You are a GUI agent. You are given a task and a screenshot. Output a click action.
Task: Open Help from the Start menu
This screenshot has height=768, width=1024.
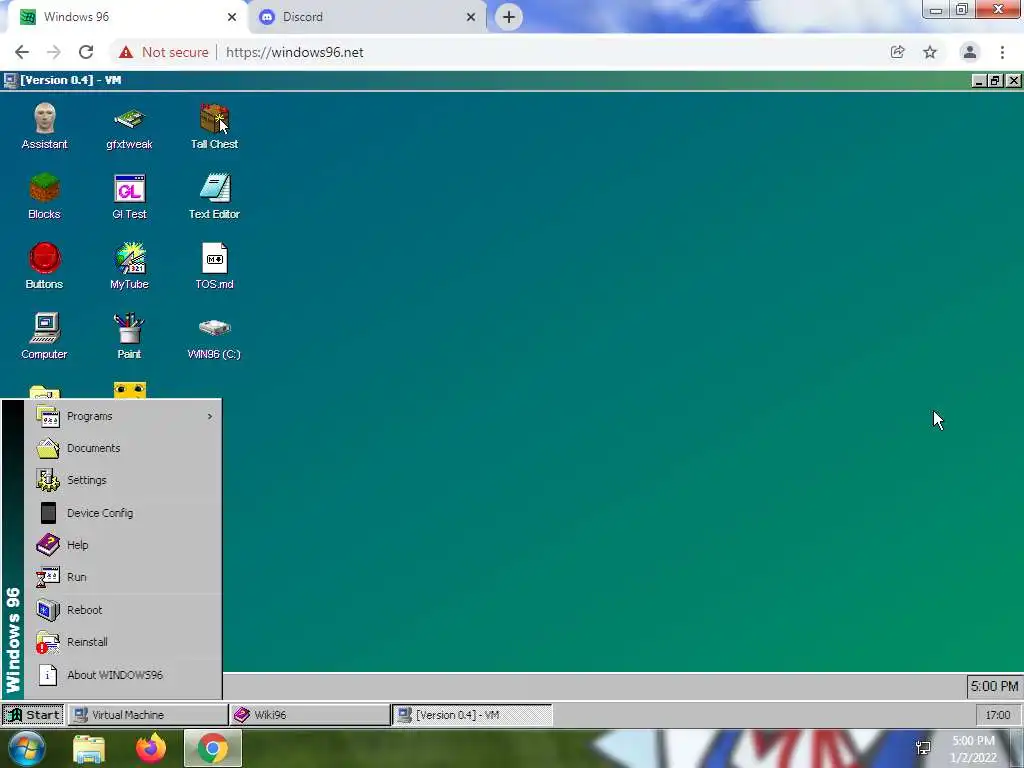pos(123,545)
